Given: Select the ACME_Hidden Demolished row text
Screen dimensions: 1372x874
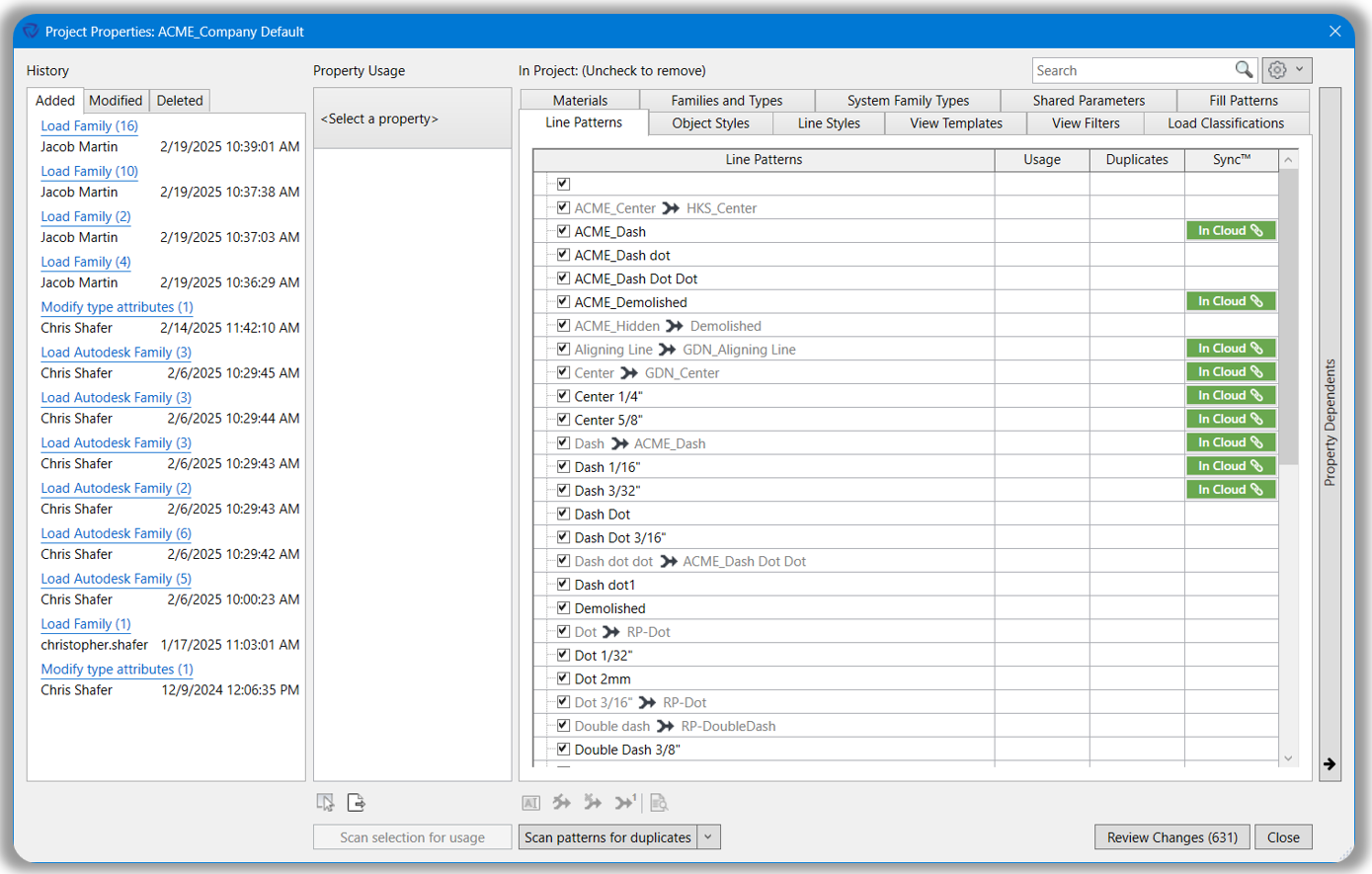Looking at the screenshot, I should 668,326.
